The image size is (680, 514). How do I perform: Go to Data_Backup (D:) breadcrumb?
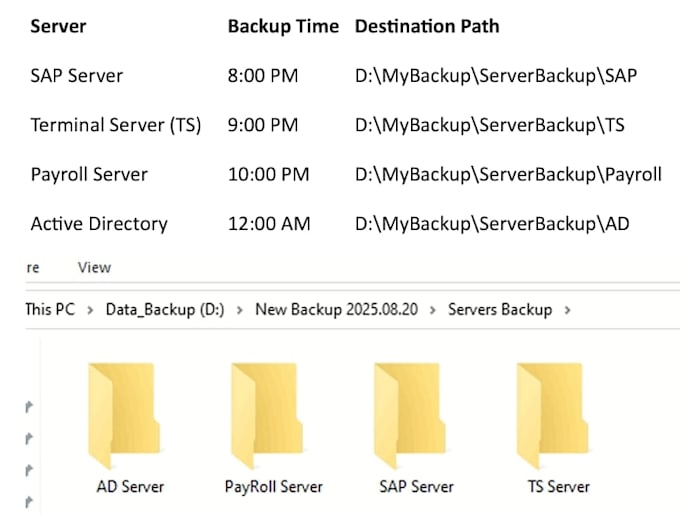click(x=165, y=310)
